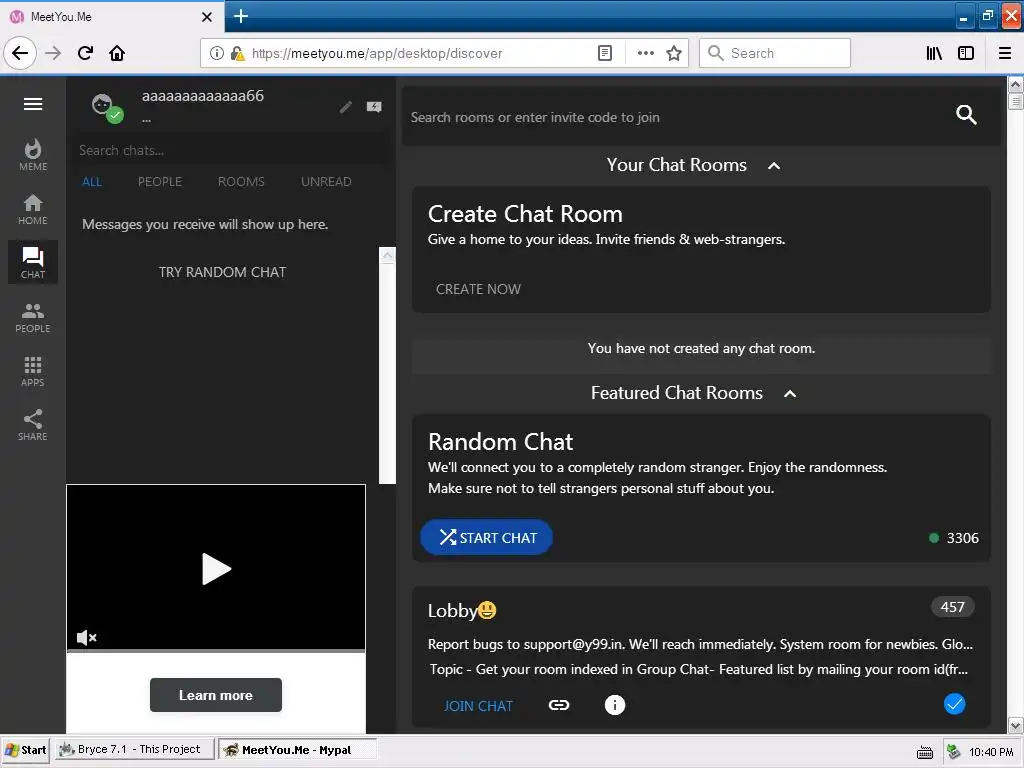Toggle the browser sidebar icon
This screenshot has height=768, width=1024.
pyautogui.click(x=966, y=53)
